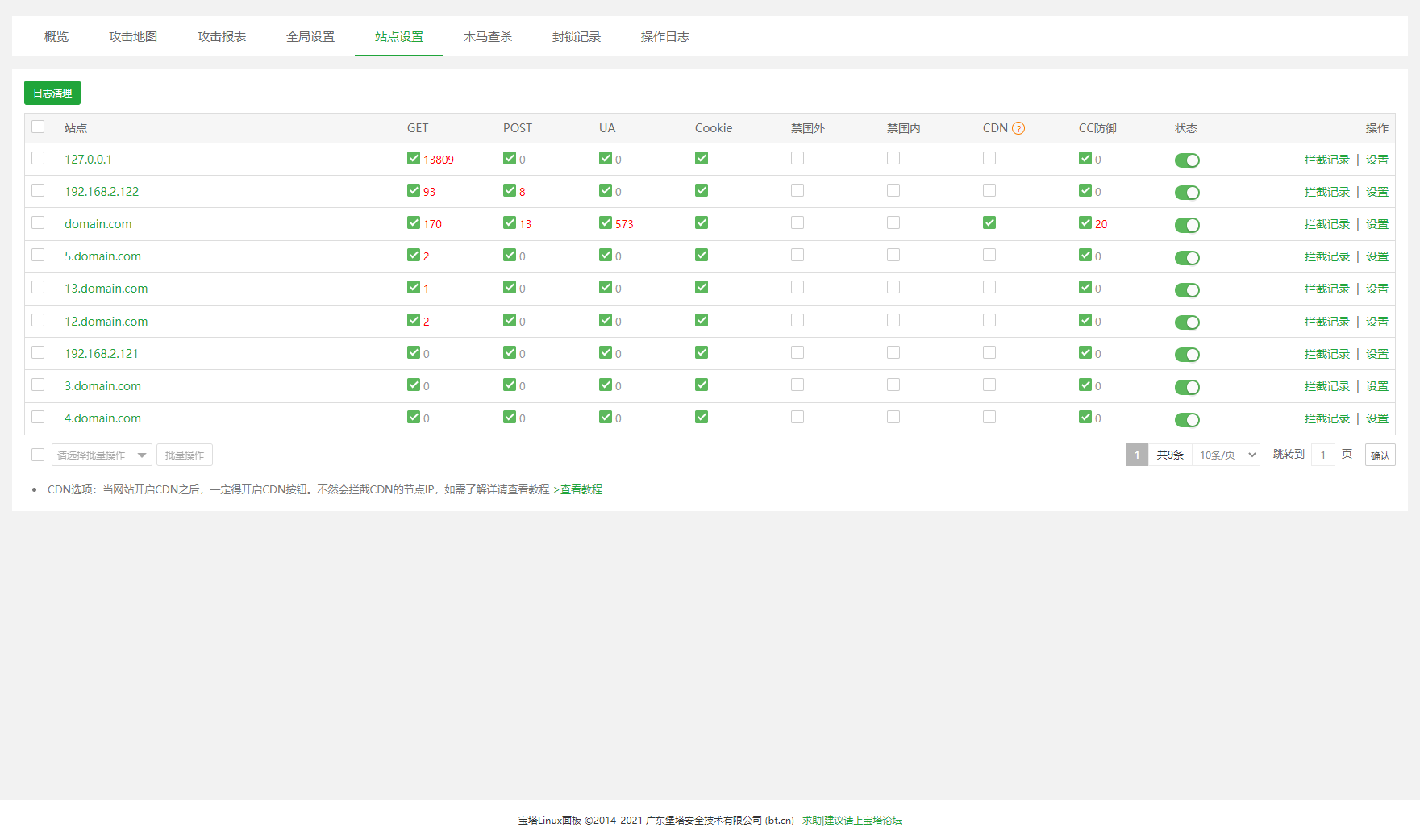The image size is (1420, 840).
Task: Check the select-all checkbox in table header
Action: [x=38, y=127]
